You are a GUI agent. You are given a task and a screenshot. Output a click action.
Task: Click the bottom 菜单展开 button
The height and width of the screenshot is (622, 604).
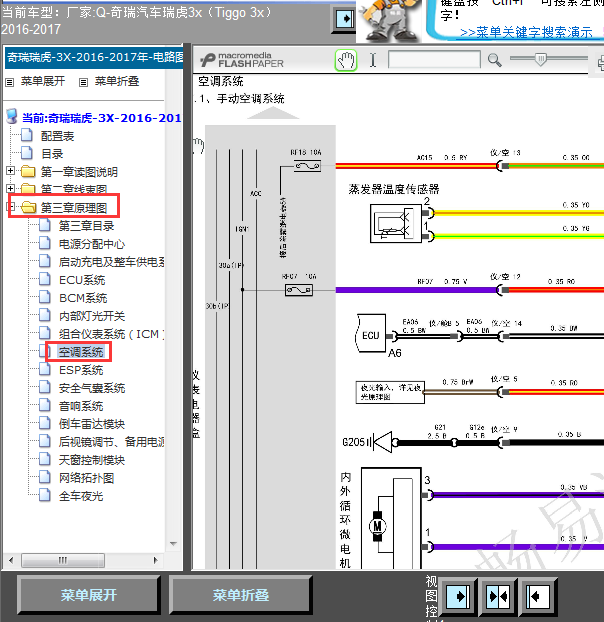[x=88, y=595]
